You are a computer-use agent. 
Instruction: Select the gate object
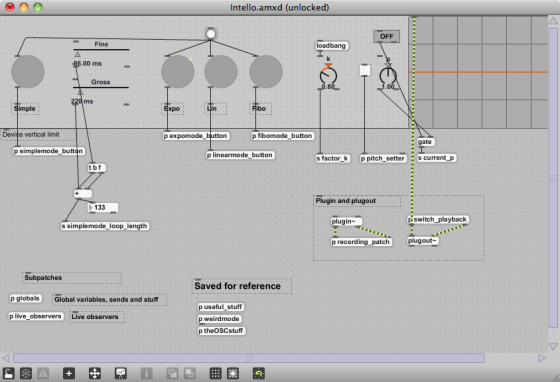(x=425, y=142)
